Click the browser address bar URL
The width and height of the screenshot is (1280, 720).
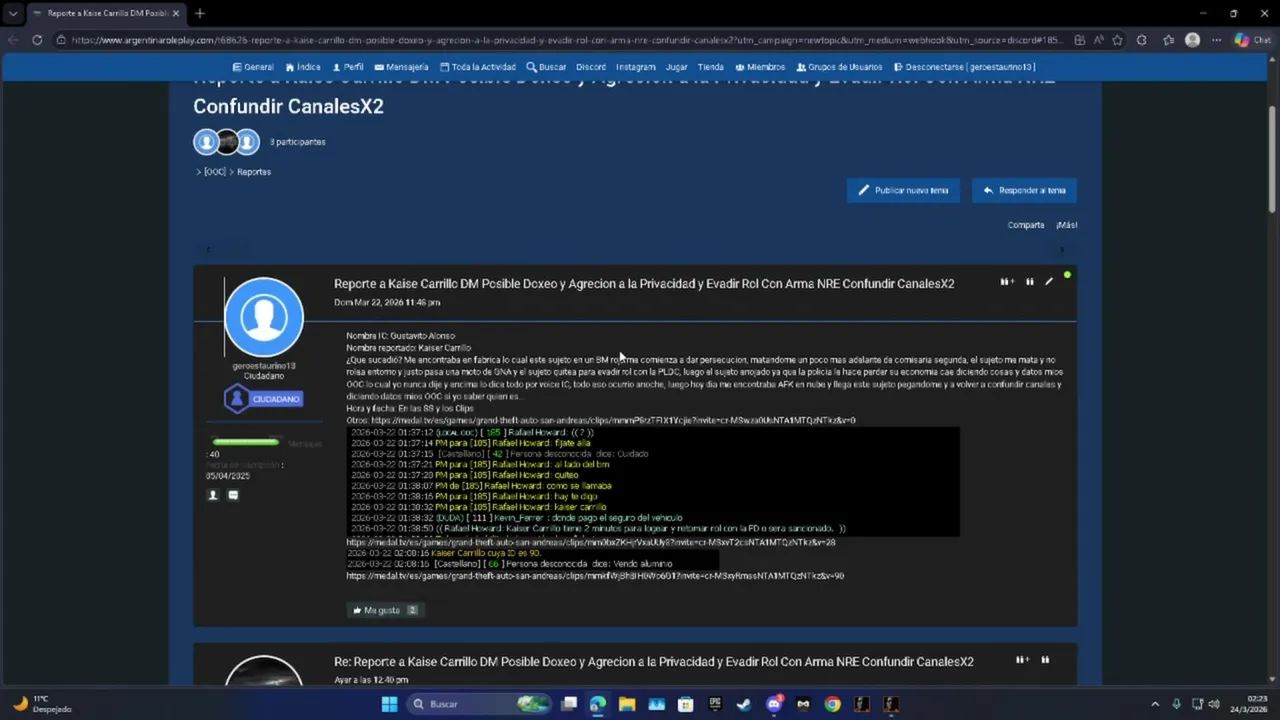click(565, 40)
